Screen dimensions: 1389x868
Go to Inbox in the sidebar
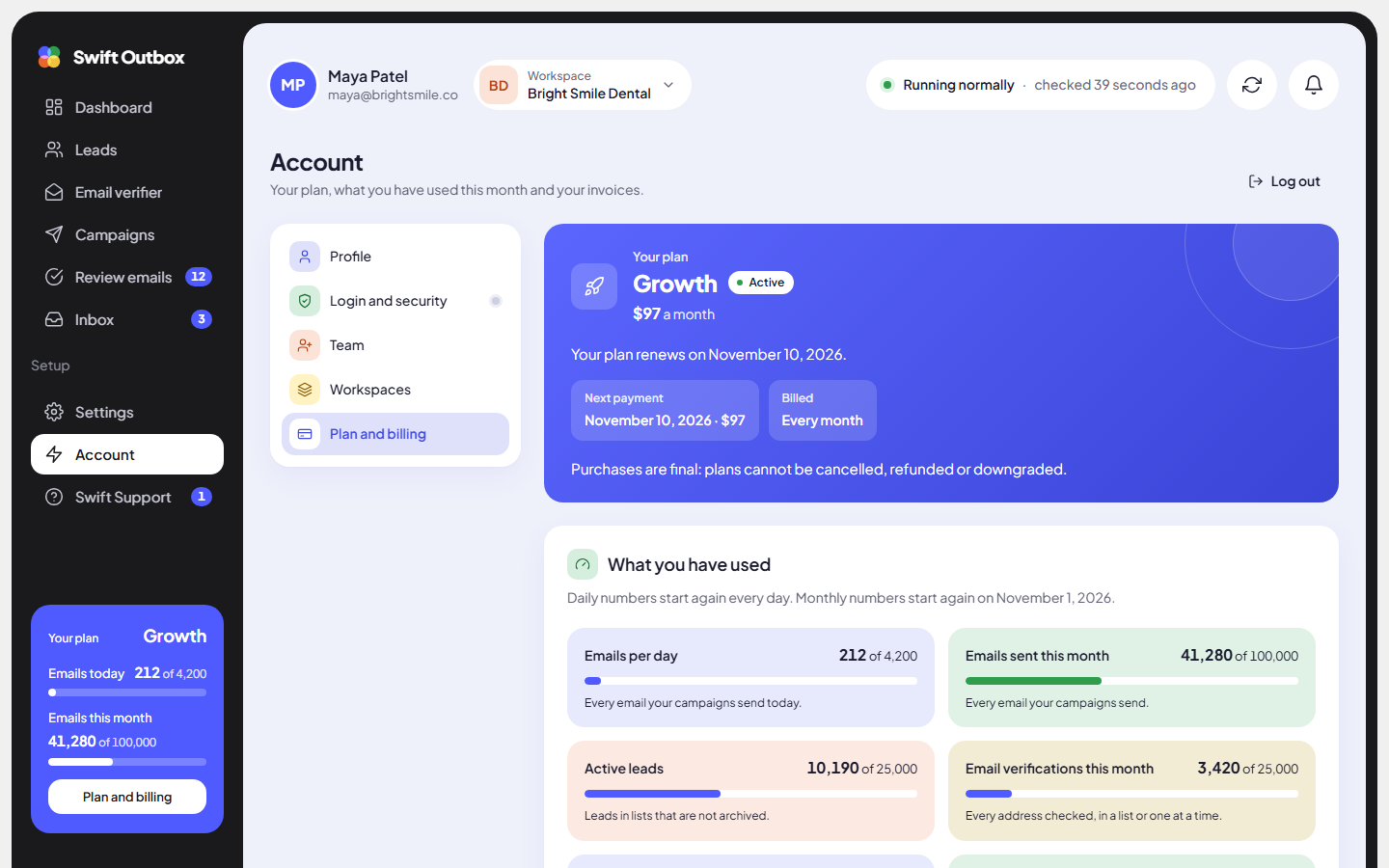coord(127,319)
